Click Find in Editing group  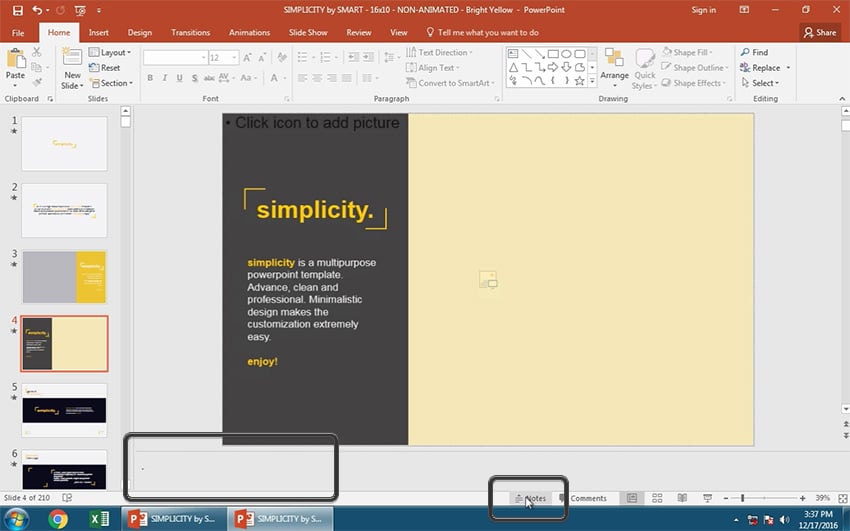pos(755,53)
